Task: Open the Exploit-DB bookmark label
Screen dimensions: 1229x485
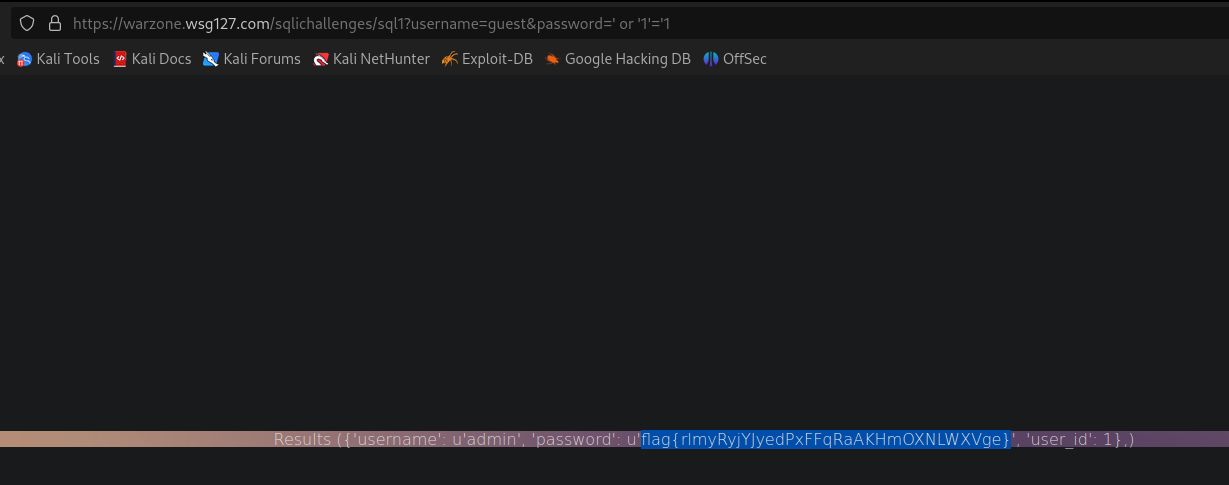Action: (x=497, y=59)
